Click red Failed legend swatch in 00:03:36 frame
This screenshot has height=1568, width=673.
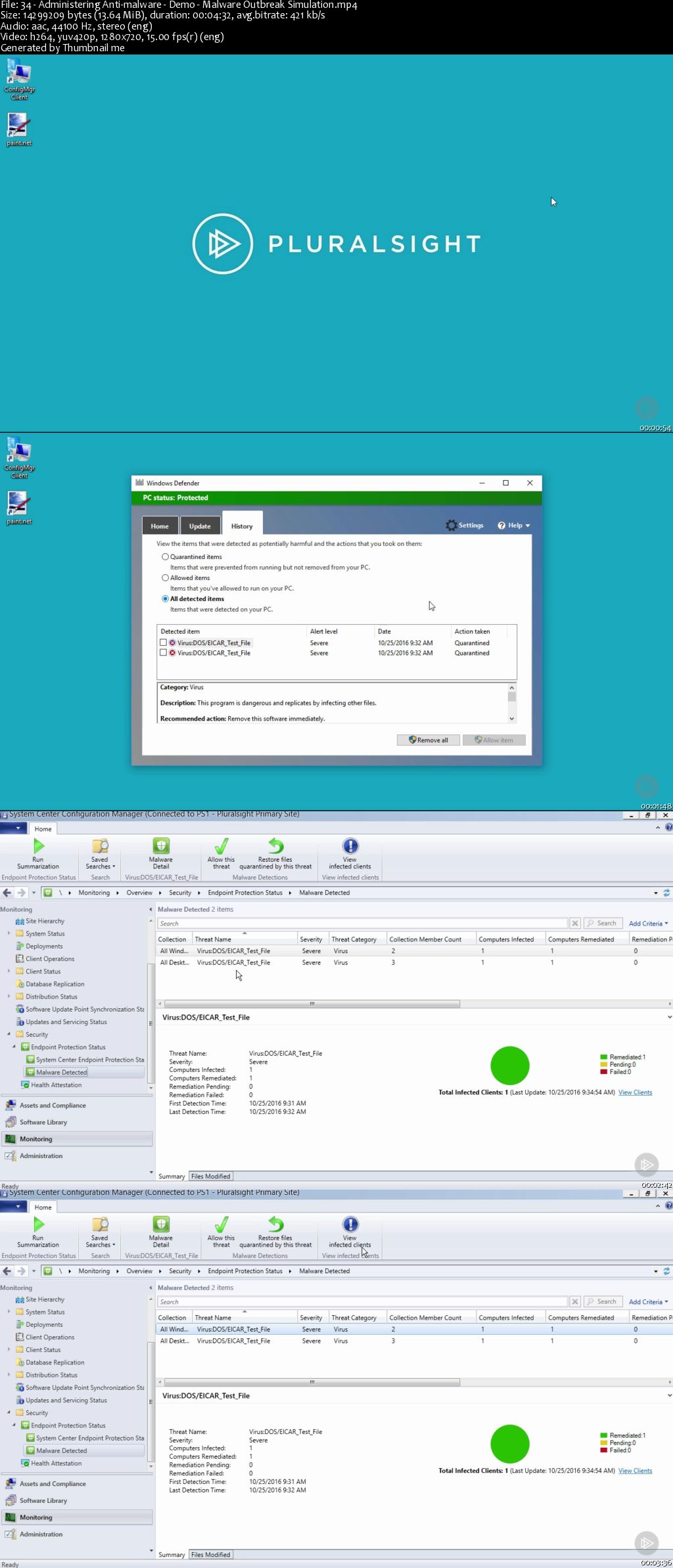point(603,1450)
